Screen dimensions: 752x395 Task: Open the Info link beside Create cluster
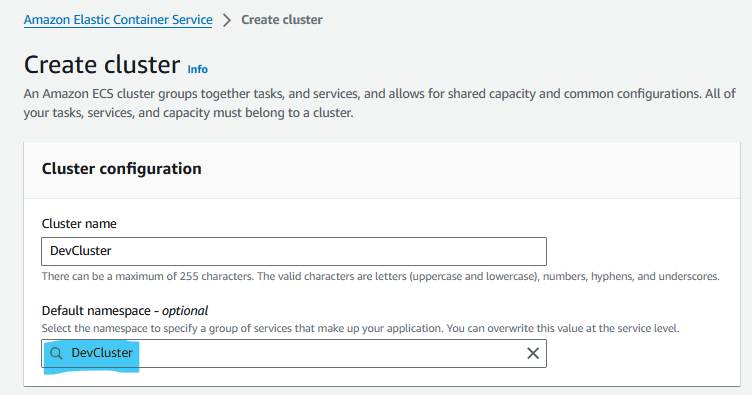click(x=197, y=70)
